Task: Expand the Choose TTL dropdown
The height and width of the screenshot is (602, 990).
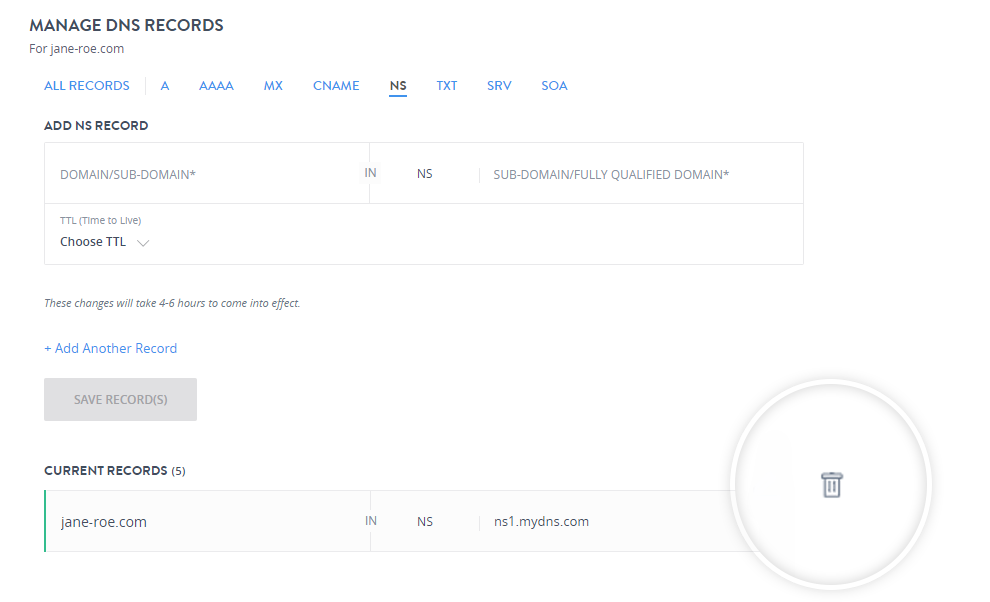Action: pos(104,242)
